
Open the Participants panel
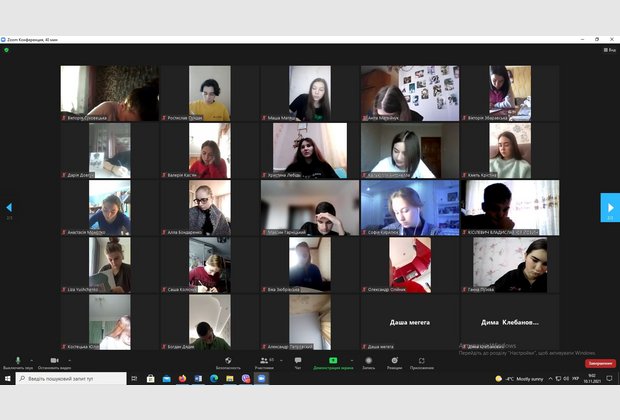[x=264, y=363]
